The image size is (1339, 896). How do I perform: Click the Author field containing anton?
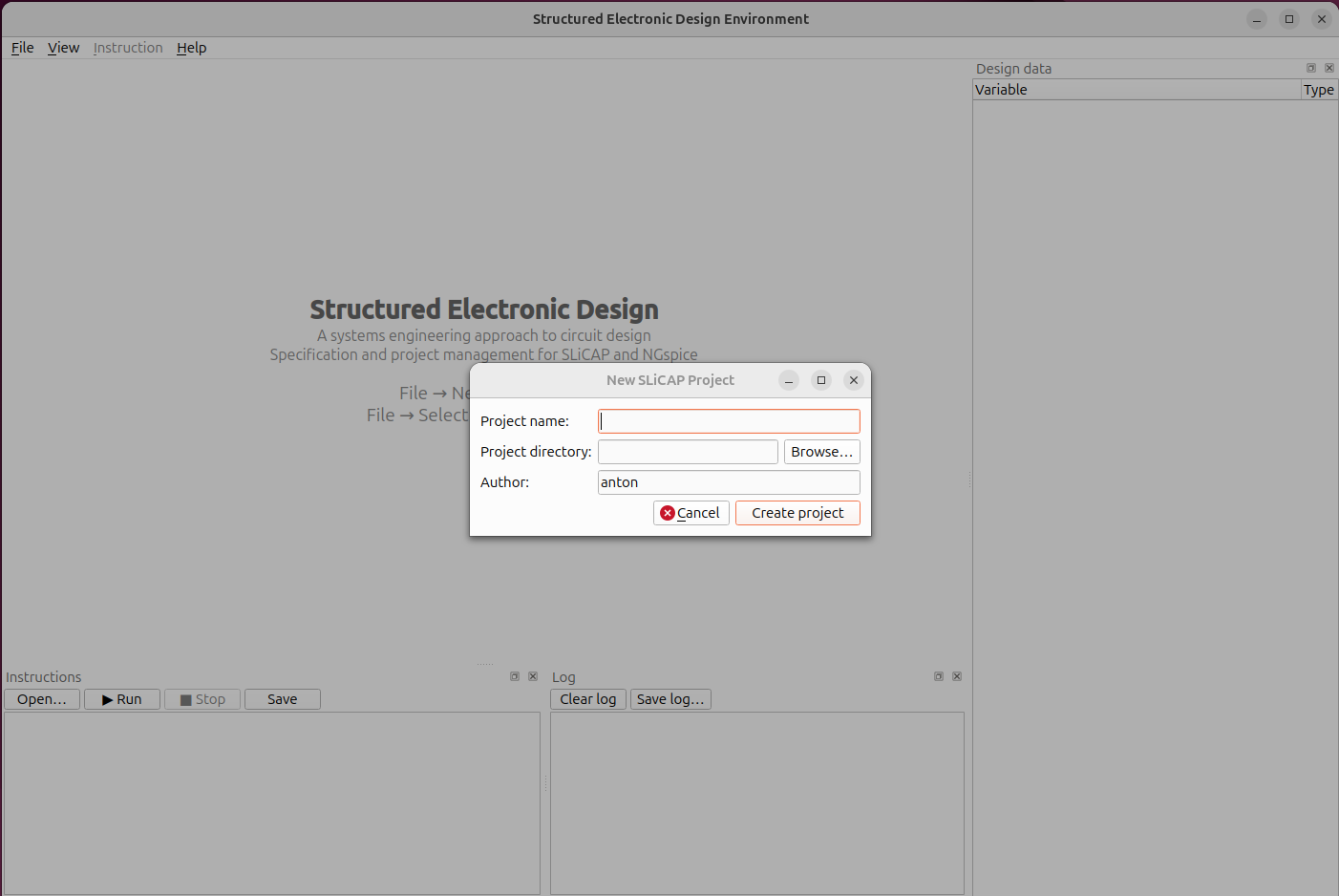pos(729,482)
